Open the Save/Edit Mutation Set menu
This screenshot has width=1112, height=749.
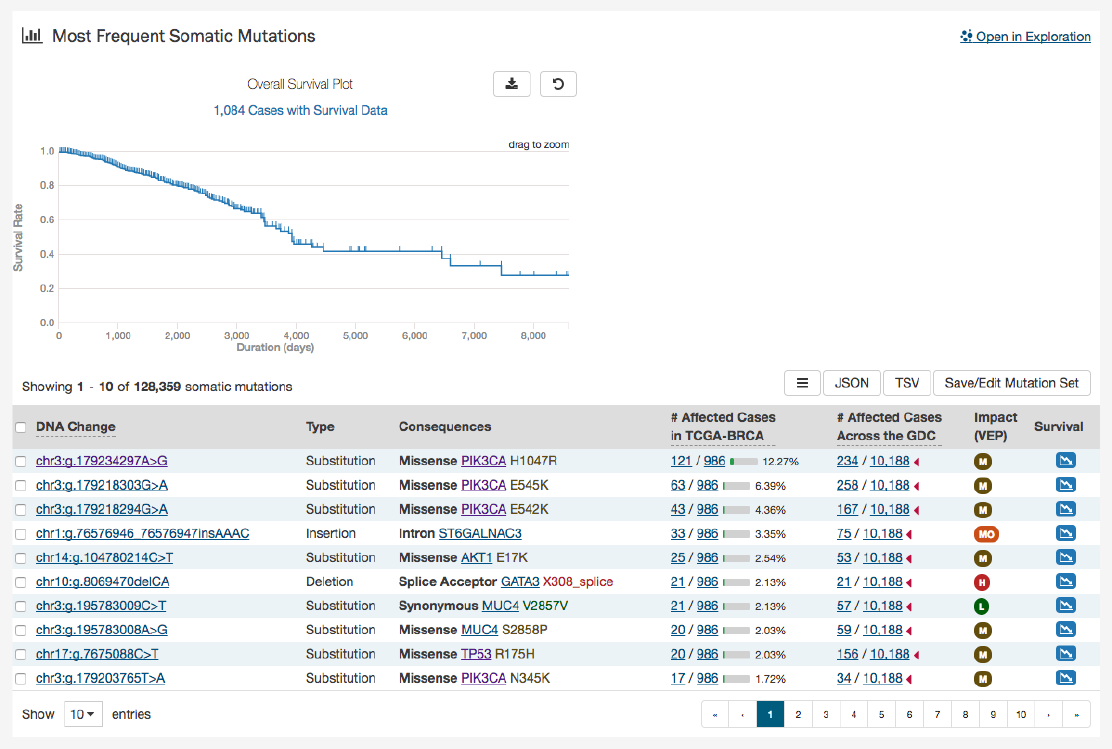tap(1011, 383)
